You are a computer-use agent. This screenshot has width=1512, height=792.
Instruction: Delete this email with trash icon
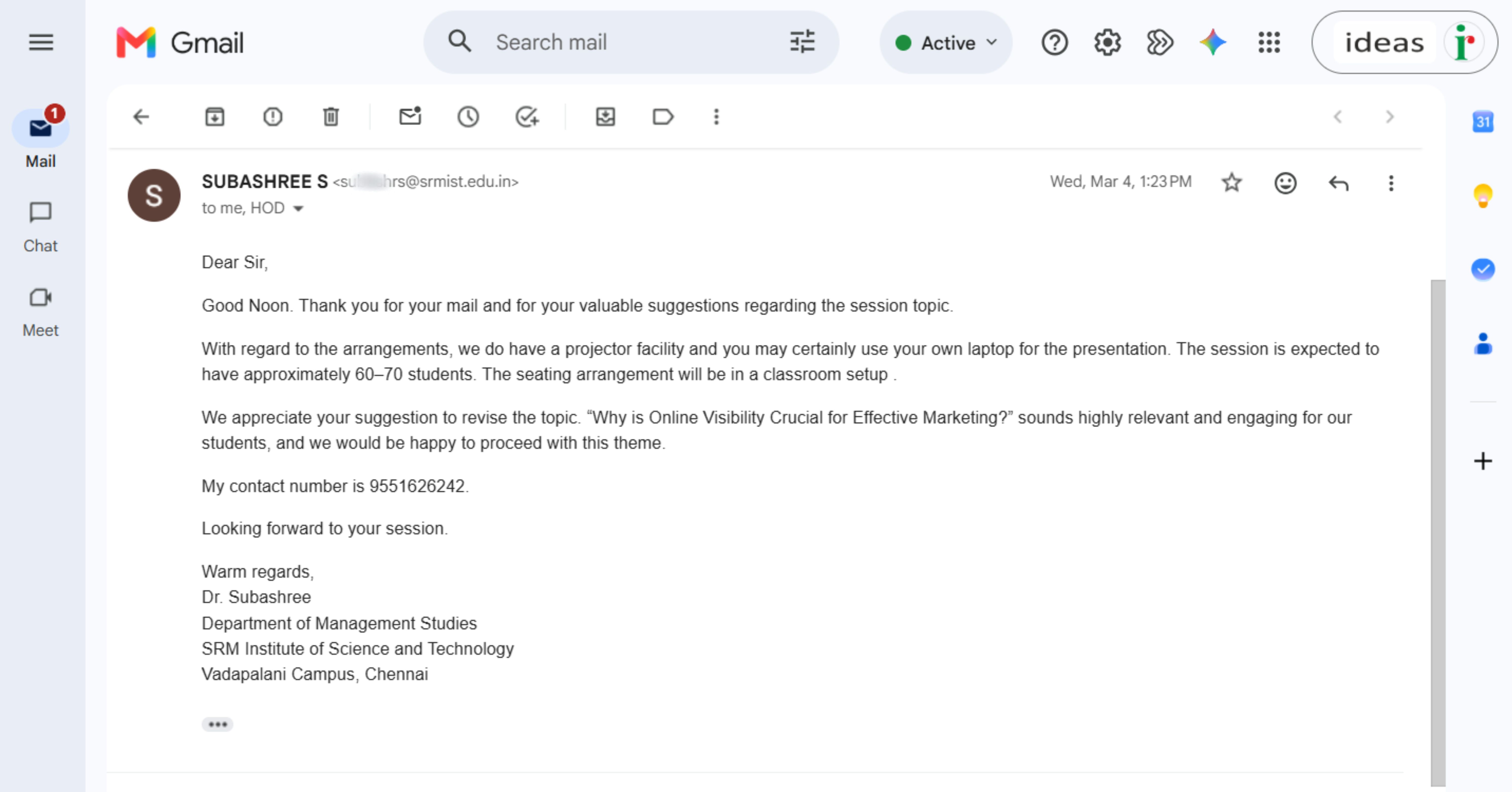(x=331, y=117)
